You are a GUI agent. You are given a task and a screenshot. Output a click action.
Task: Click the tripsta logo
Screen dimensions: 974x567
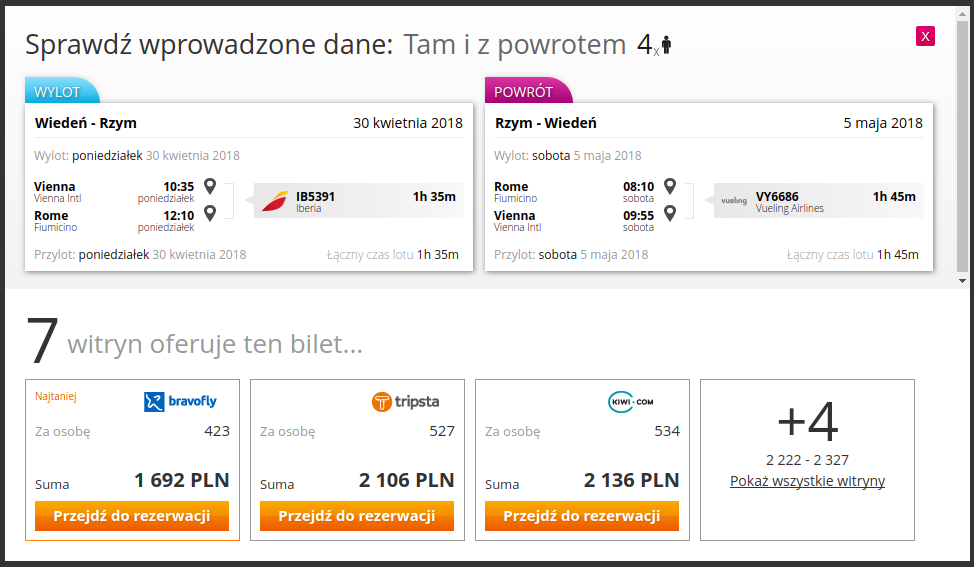point(405,402)
